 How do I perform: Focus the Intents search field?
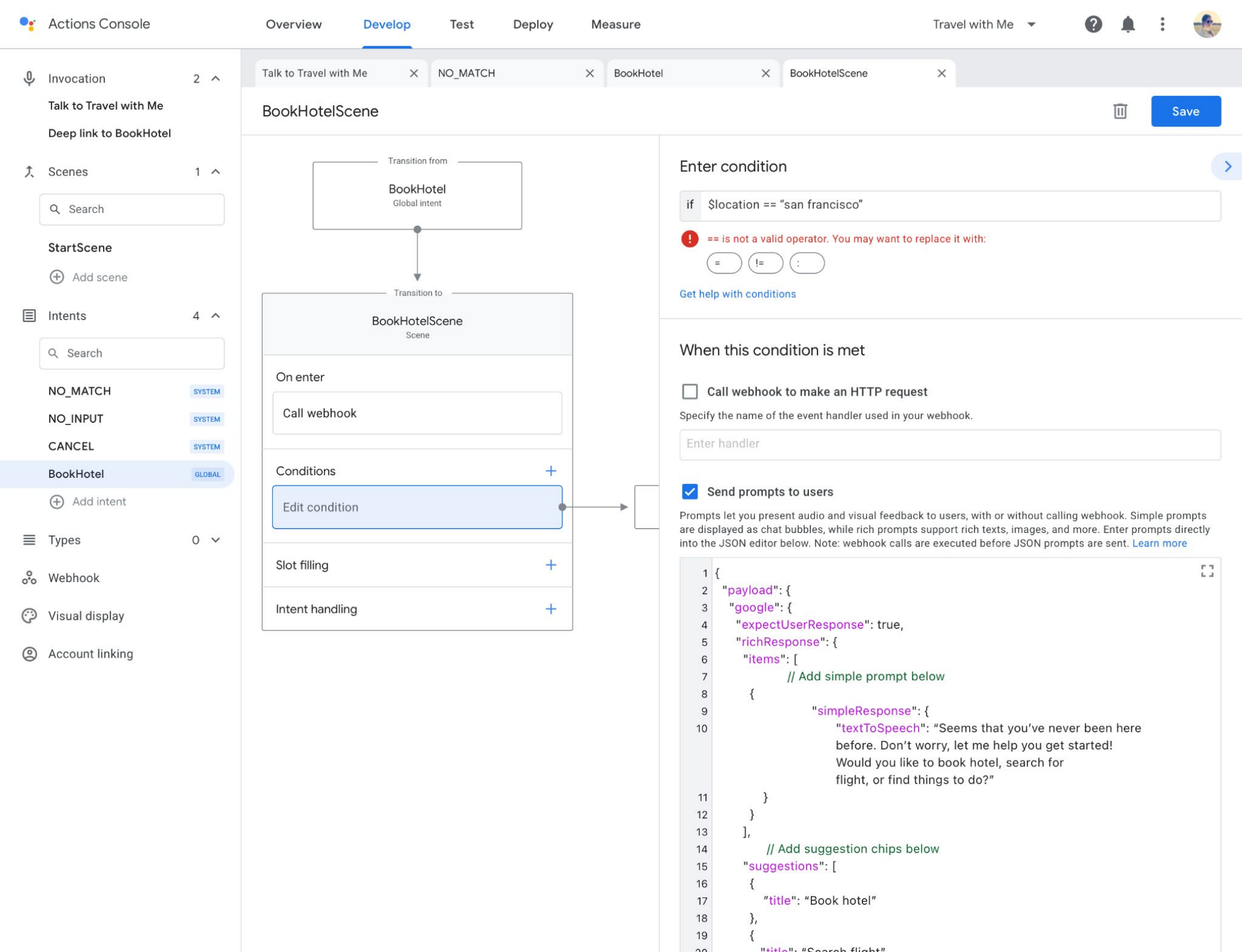click(x=132, y=353)
